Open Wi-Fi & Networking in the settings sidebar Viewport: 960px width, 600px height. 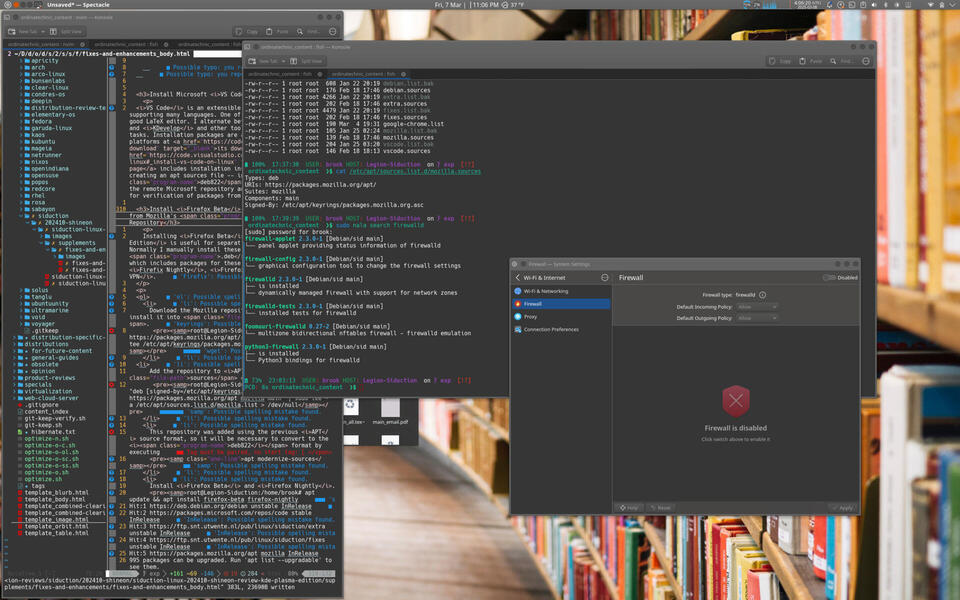point(561,291)
